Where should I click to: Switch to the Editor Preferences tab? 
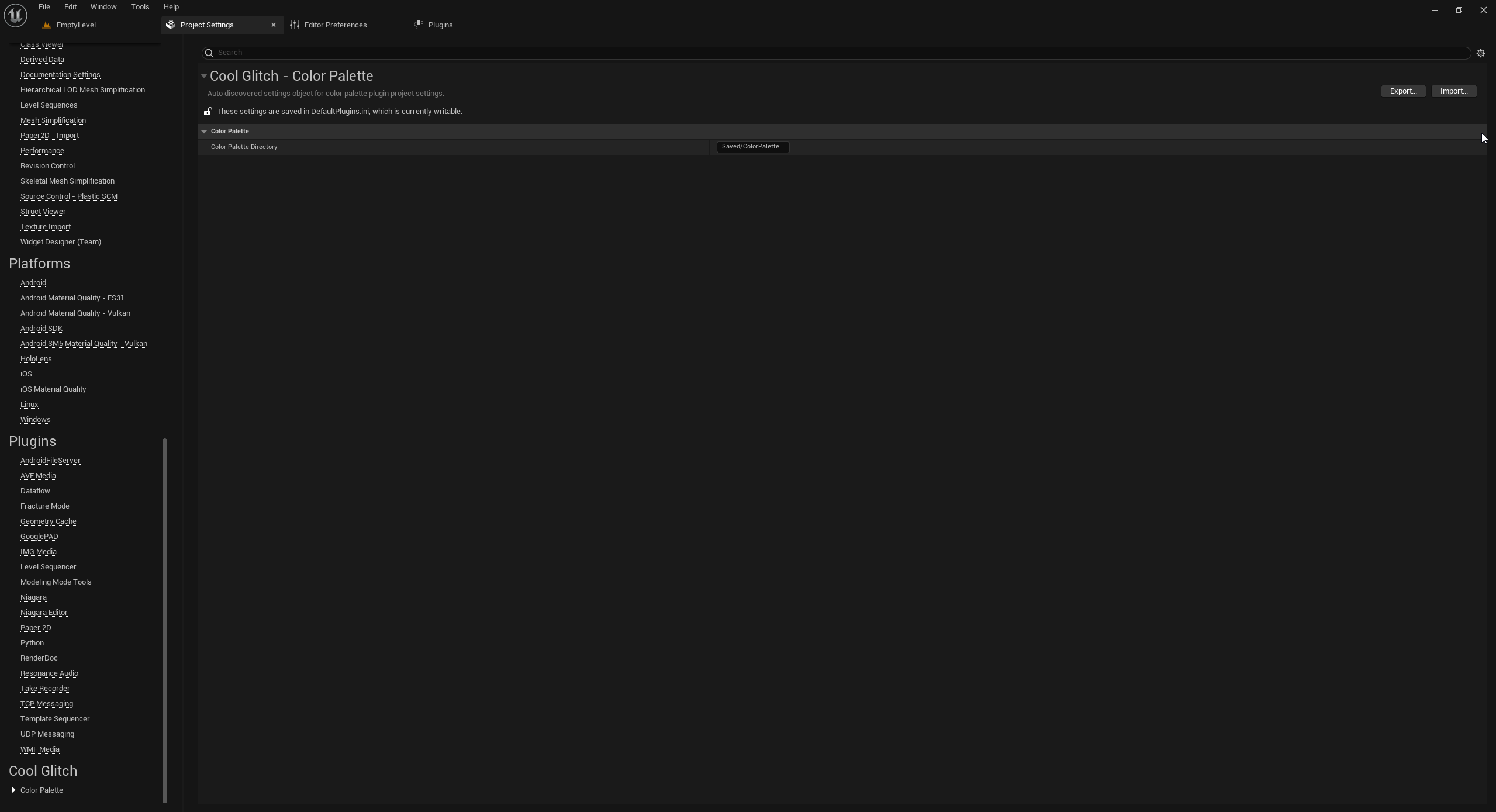[336, 25]
